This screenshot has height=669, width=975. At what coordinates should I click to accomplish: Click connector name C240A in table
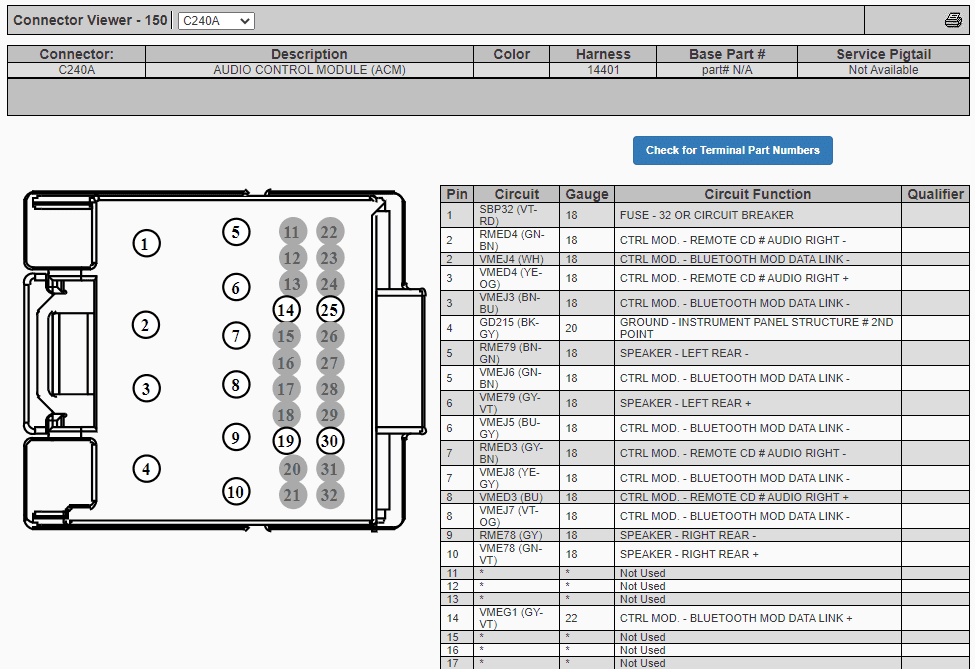pyautogui.click(x=76, y=70)
